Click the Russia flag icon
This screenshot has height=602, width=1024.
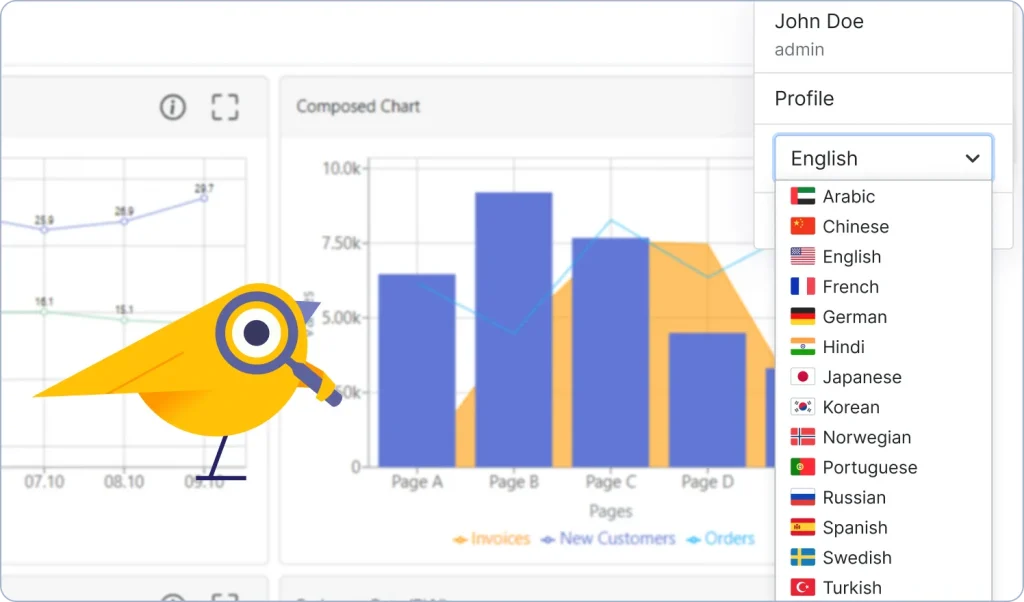click(x=803, y=496)
